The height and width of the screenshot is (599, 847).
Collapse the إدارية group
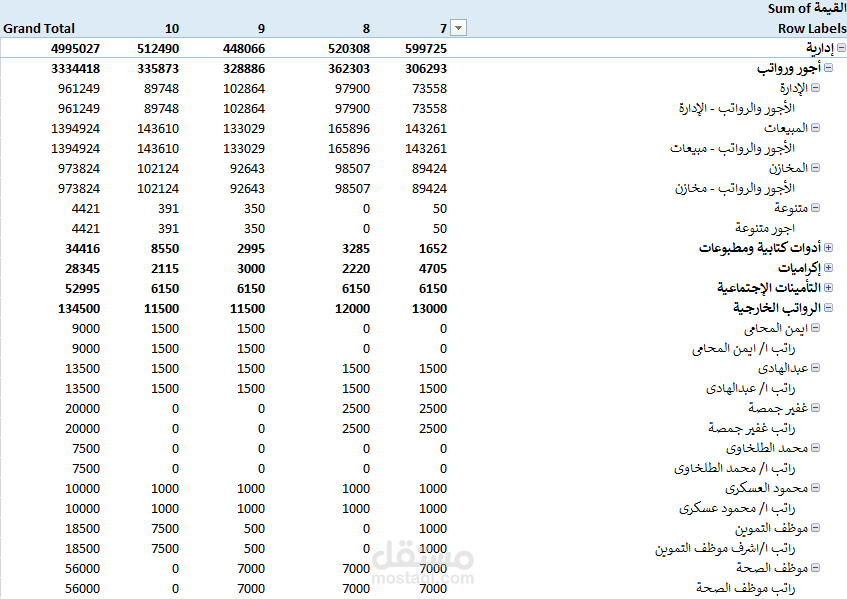[x=841, y=48]
